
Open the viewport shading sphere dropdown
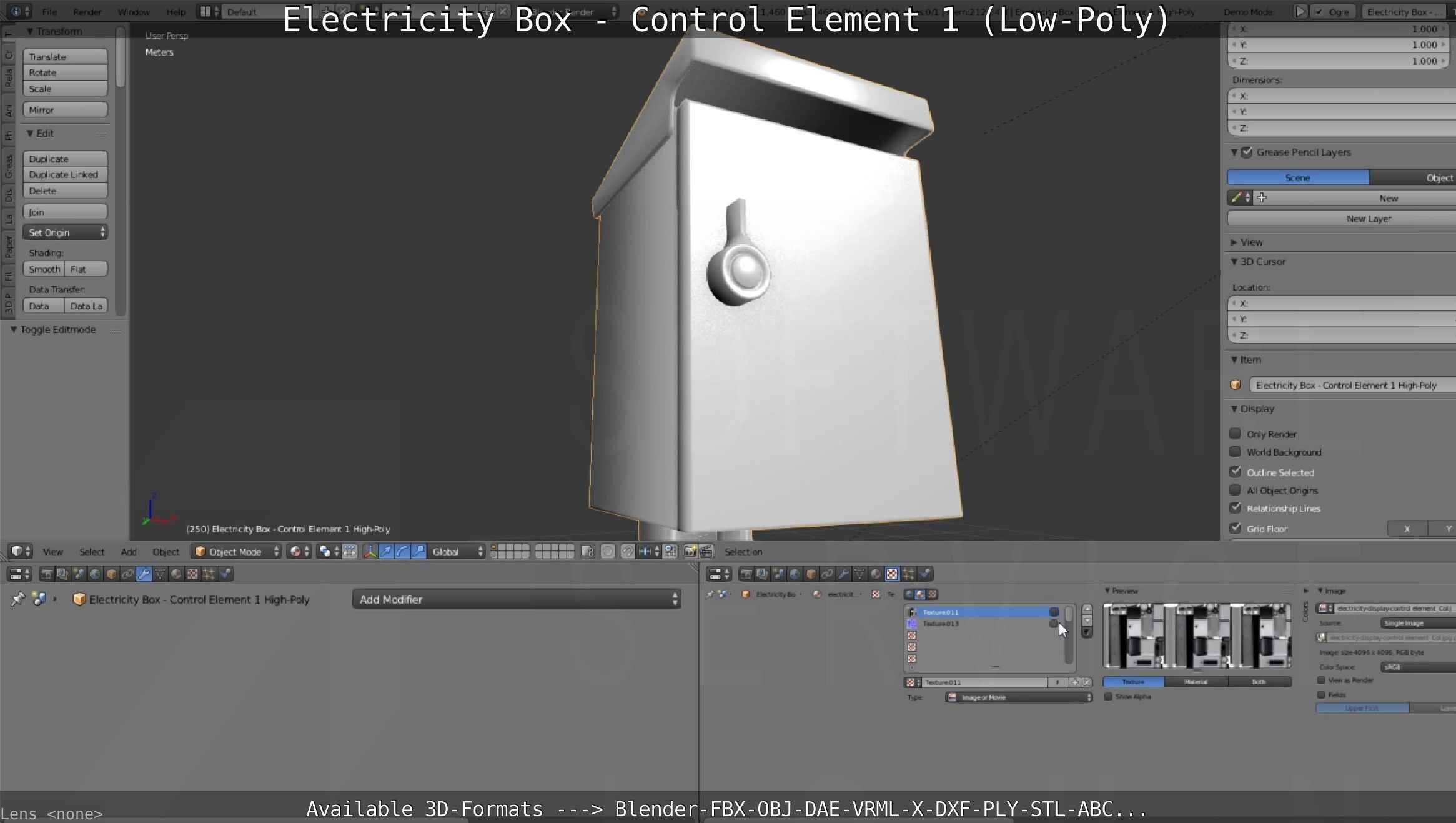point(299,551)
